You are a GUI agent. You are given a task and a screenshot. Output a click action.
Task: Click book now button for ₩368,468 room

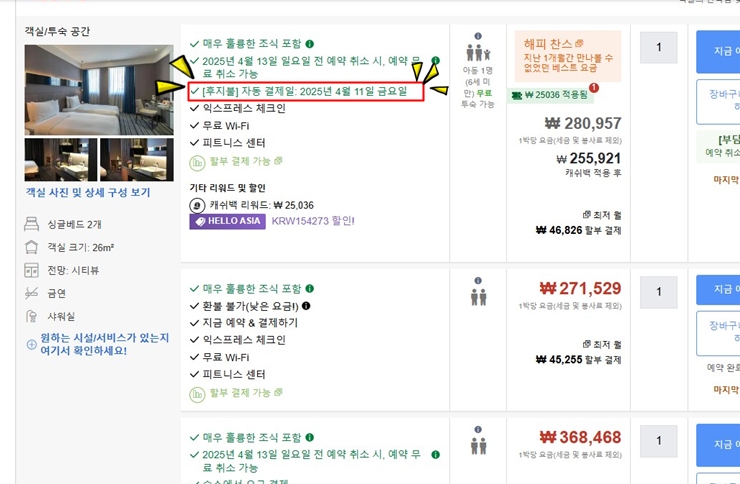[x=718, y=445]
